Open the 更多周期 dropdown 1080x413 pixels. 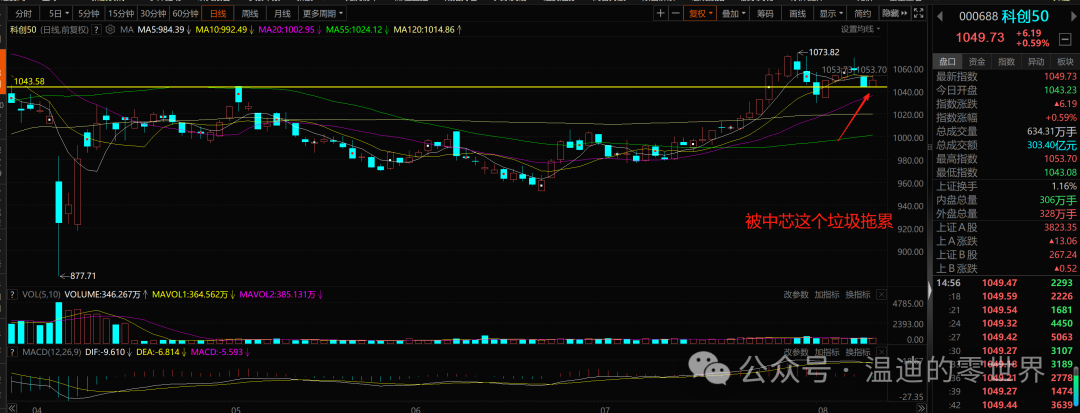tap(322, 13)
